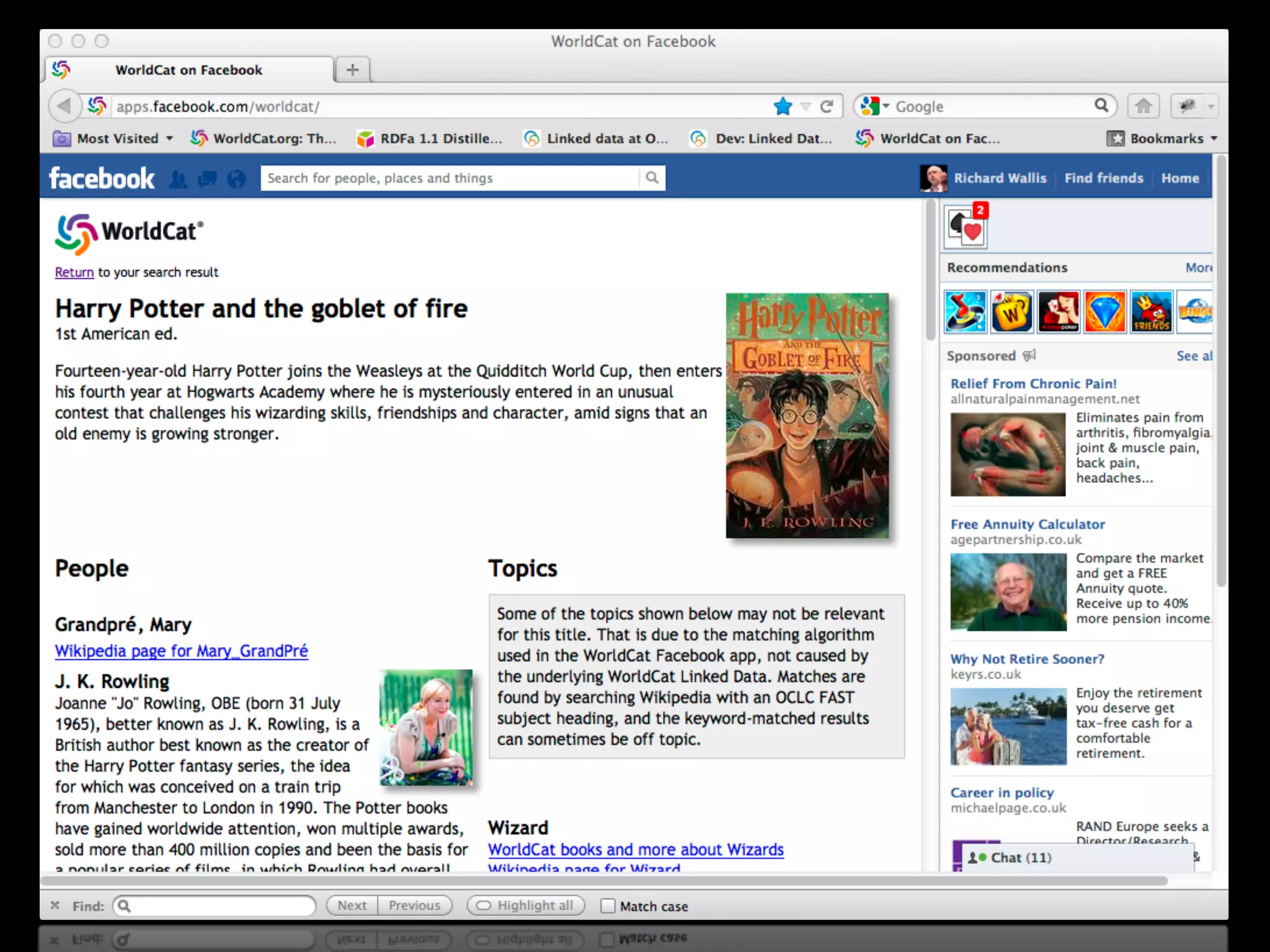
Task: Open the card game app with badge
Action: (x=966, y=227)
